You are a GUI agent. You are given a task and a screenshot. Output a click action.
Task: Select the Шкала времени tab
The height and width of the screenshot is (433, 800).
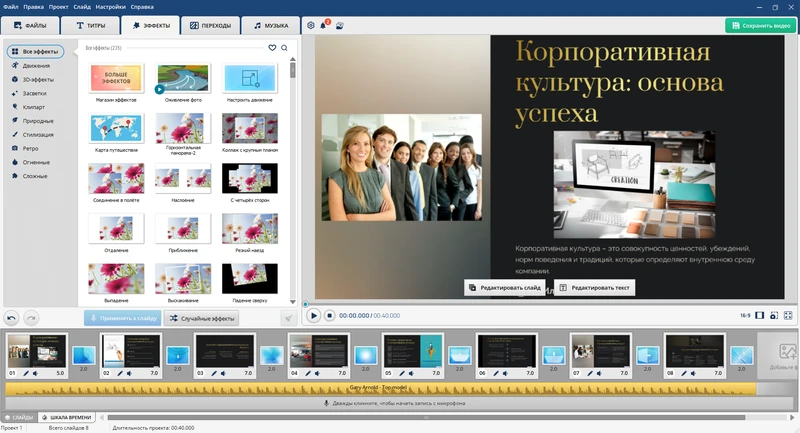coord(66,417)
